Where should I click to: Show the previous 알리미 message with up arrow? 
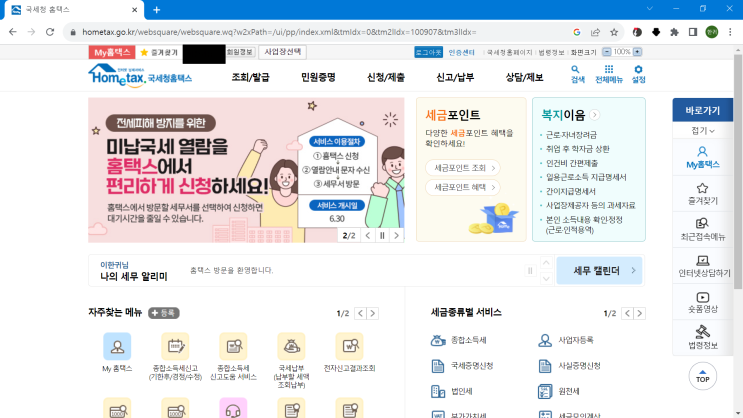pyautogui.click(x=546, y=263)
